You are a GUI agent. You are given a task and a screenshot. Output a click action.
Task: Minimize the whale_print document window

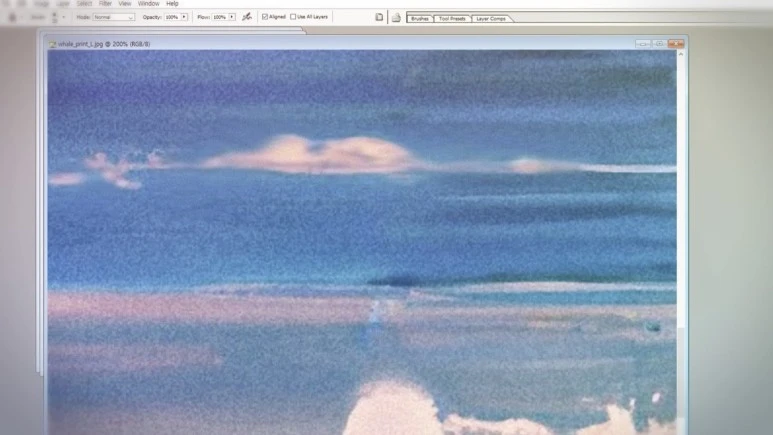(x=643, y=44)
